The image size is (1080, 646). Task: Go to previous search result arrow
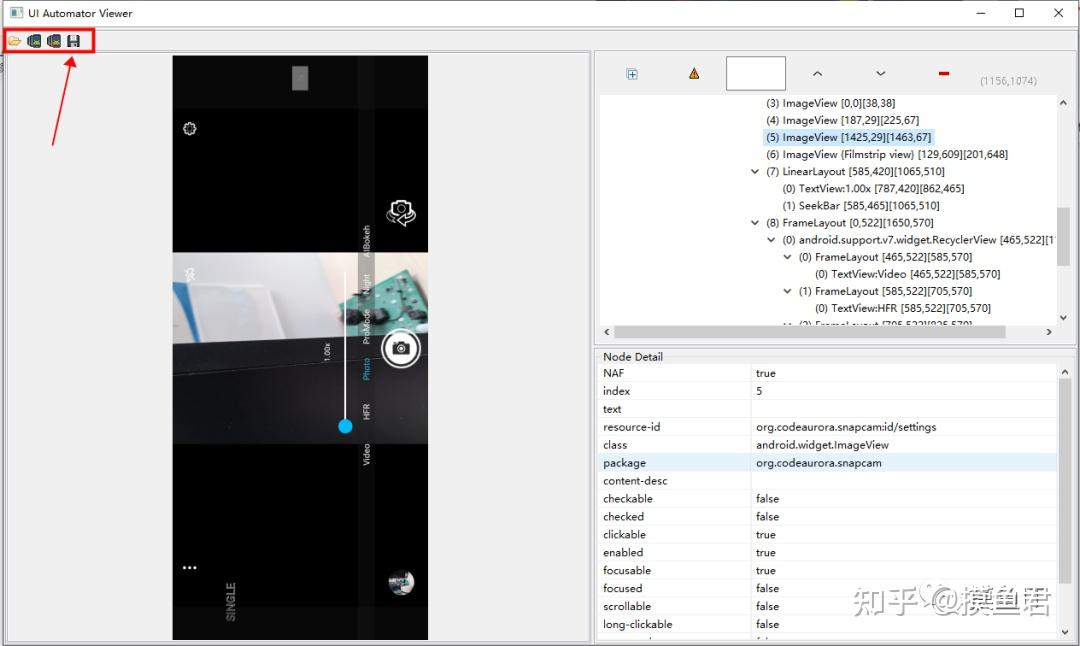(818, 73)
